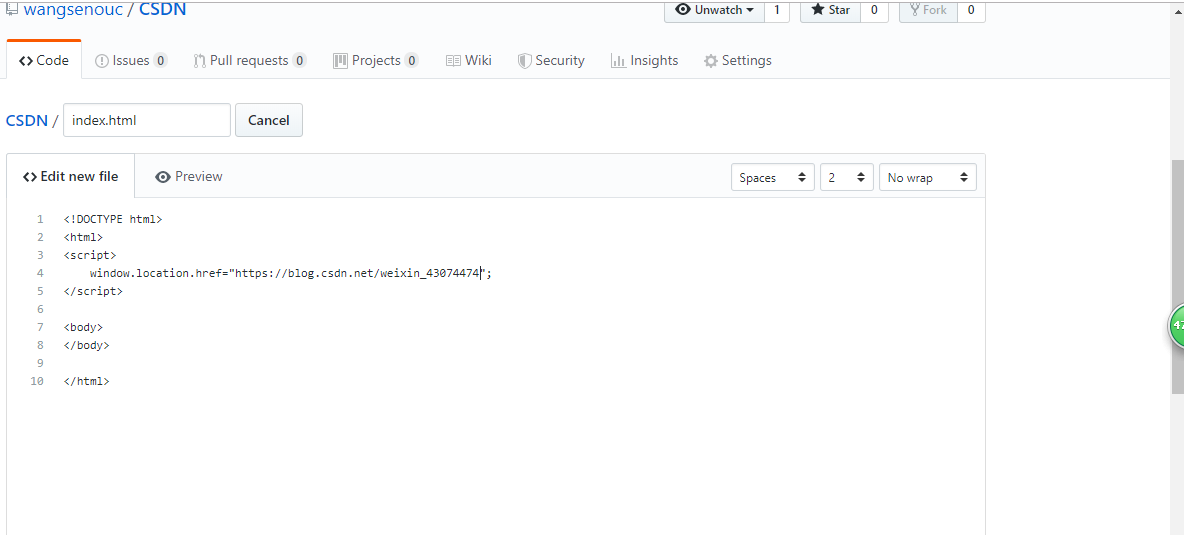This screenshot has height=535, width=1184.
Task: Switch to the Code tab
Action: [x=44, y=60]
